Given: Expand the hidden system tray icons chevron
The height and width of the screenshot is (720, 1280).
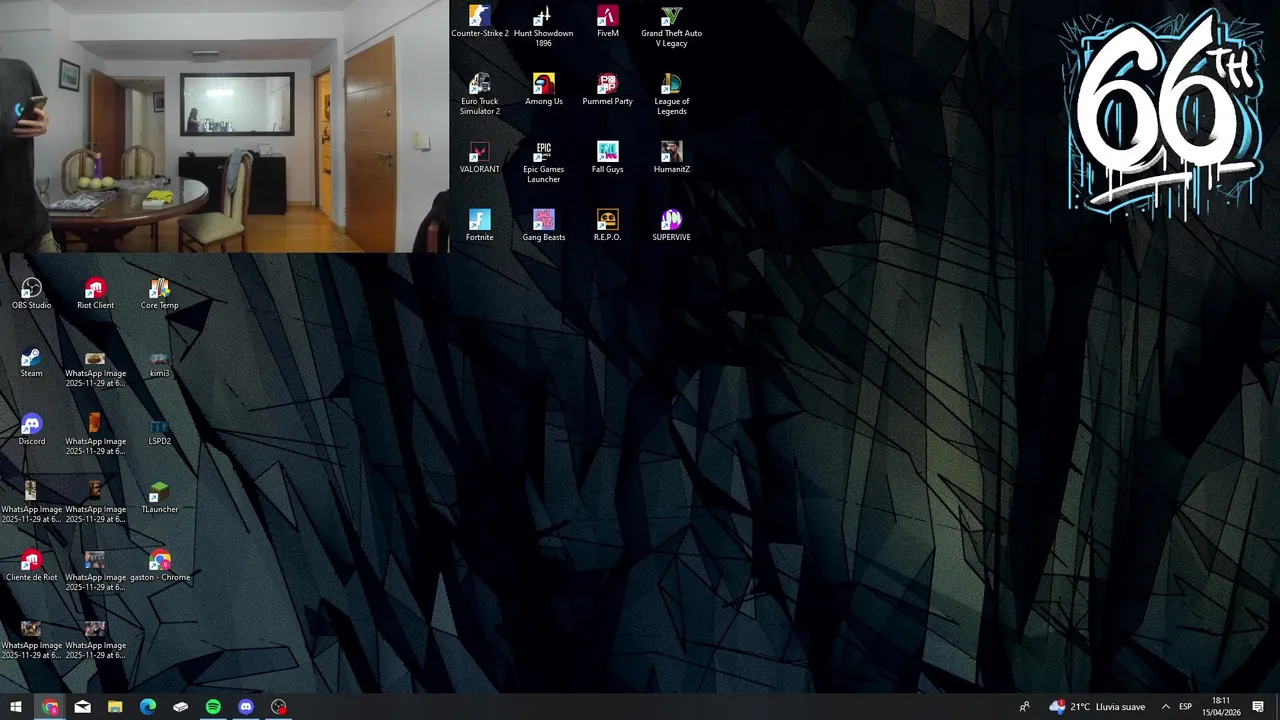Looking at the screenshot, I should coord(1165,707).
